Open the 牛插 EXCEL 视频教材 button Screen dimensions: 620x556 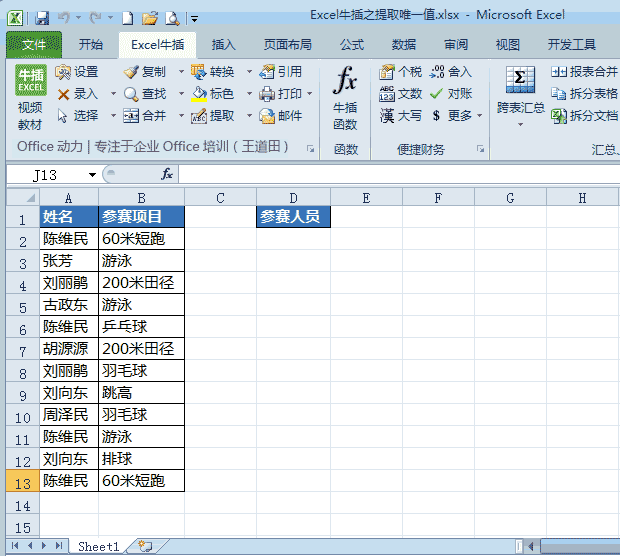(30, 97)
